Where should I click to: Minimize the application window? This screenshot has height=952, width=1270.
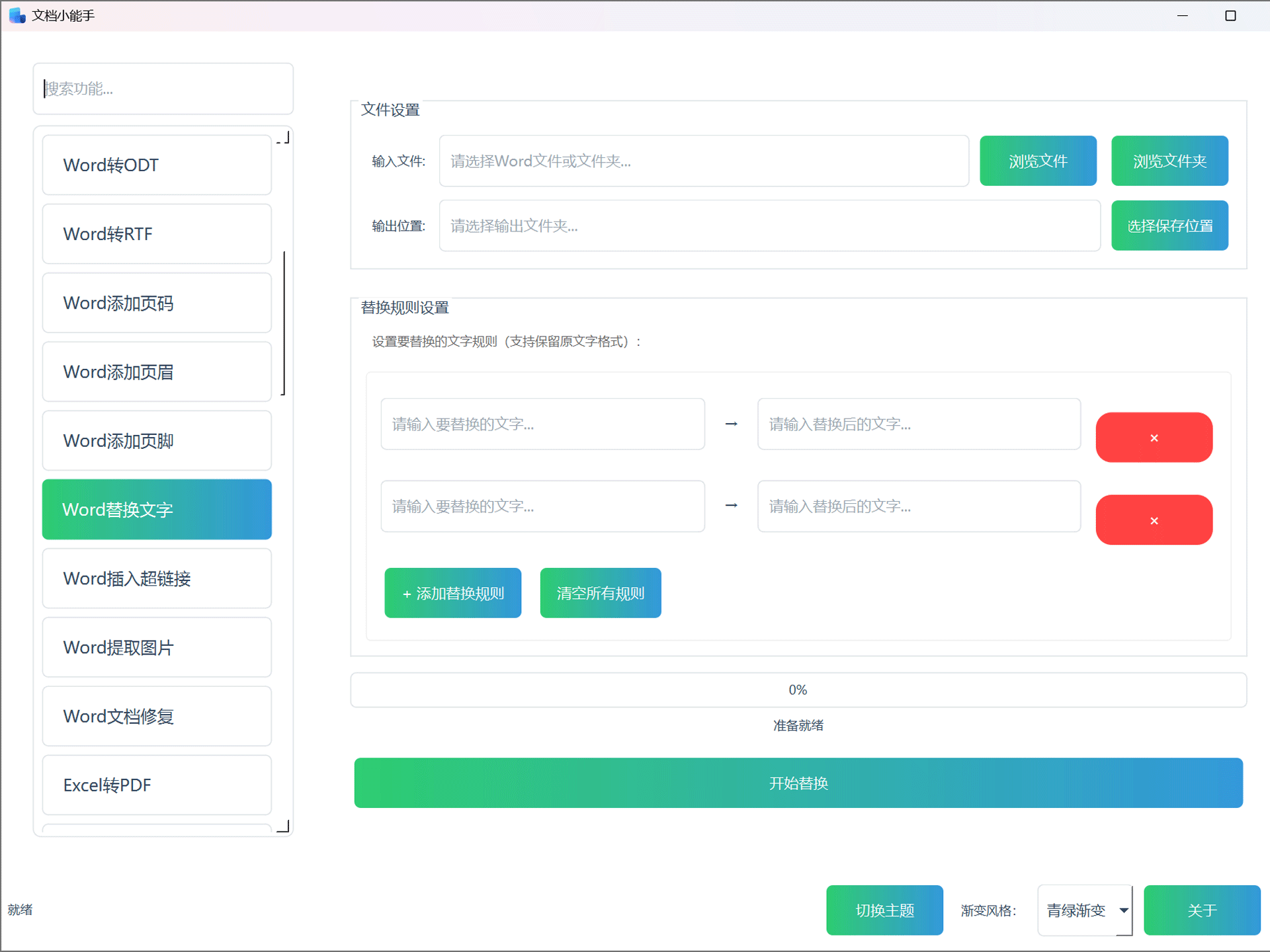click(1183, 15)
